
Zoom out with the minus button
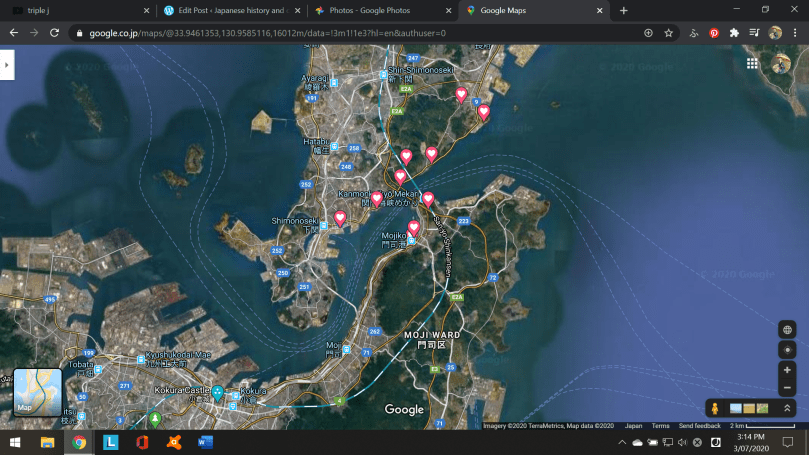click(x=787, y=387)
